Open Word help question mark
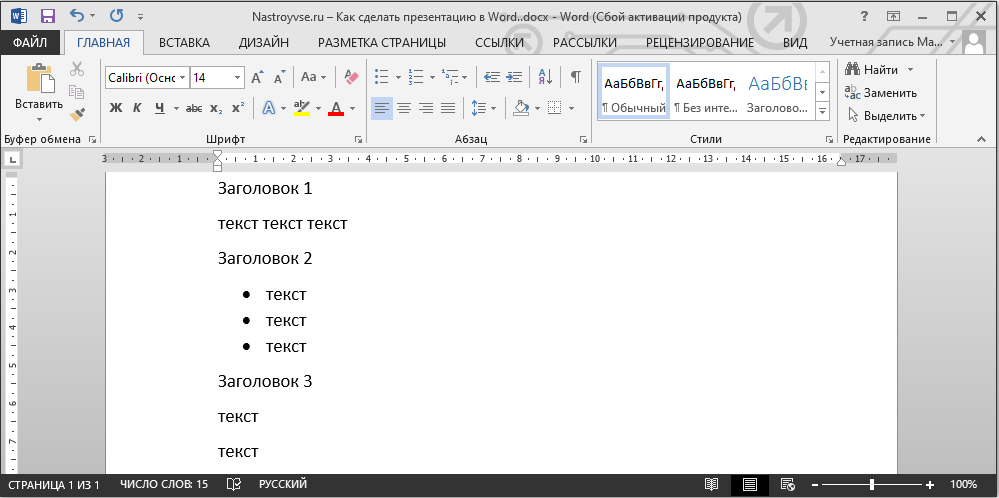This screenshot has height=498, width=999. (865, 16)
